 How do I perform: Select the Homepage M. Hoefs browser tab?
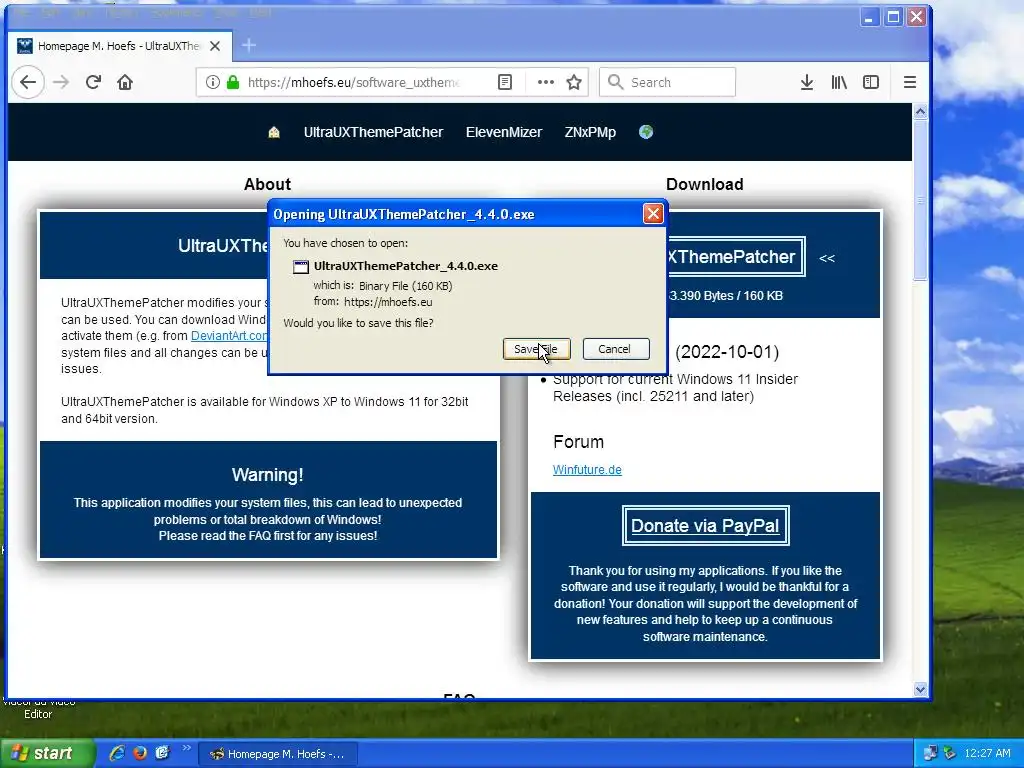[120, 46]
